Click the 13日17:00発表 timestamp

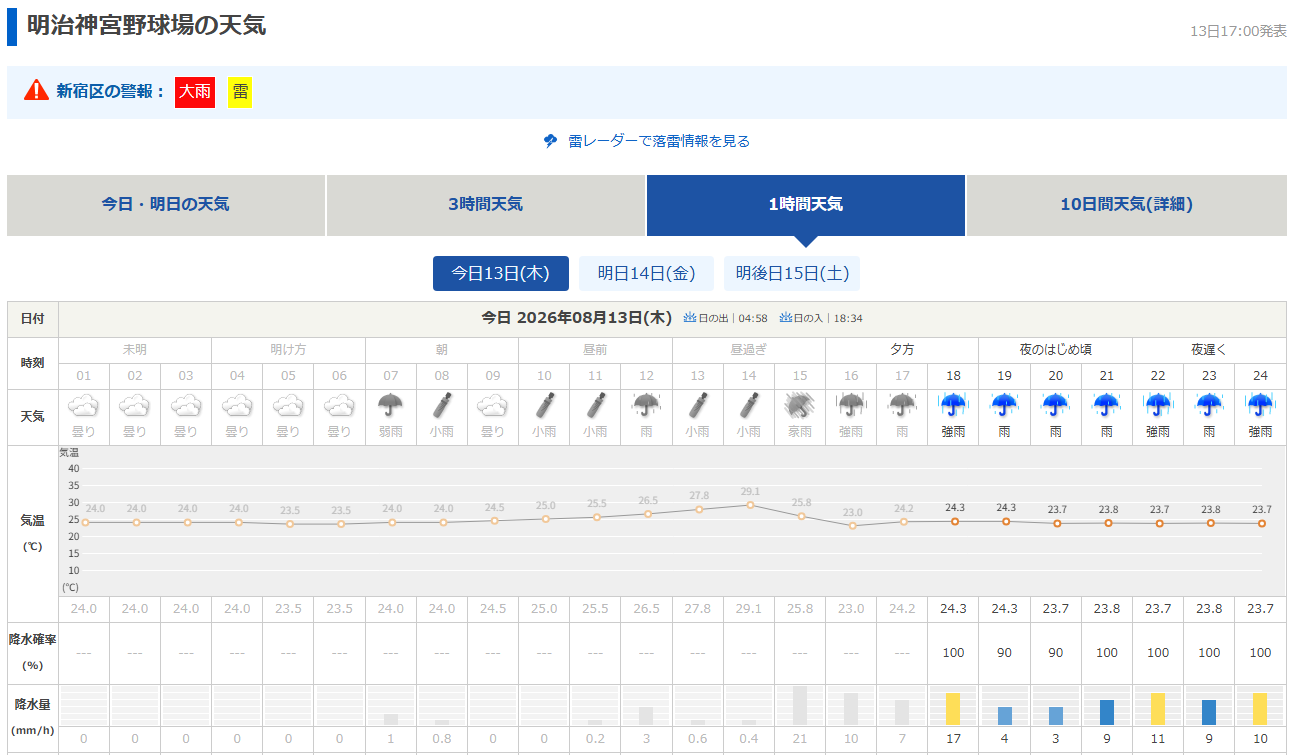1238,31
